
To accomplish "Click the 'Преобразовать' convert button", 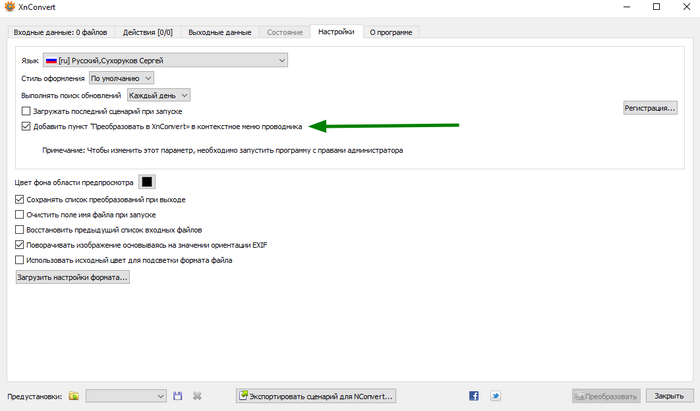I will coord(606,396).
